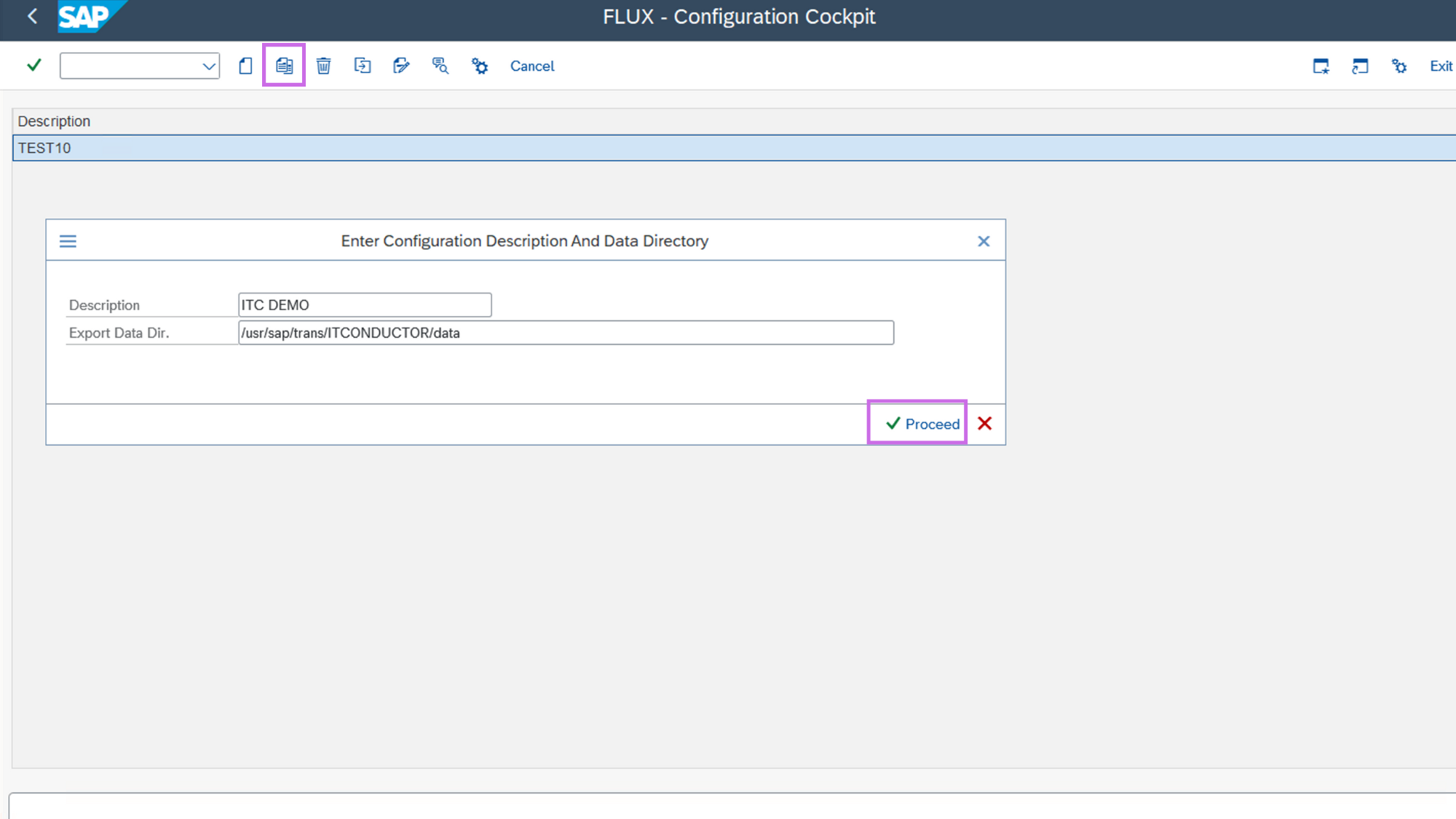This screenshot has width=1456, height=819.
Task: Delete the configuration using the trash icon
Action: pos(323,66)
